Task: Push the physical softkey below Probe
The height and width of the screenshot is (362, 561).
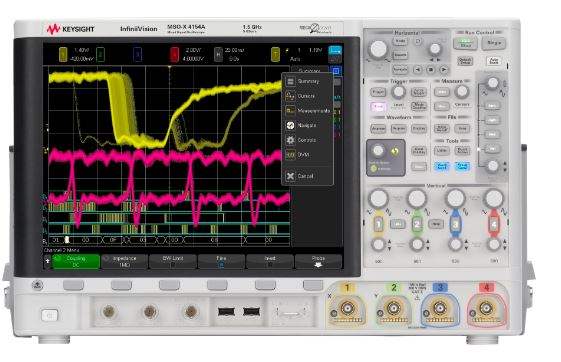Action: tap(313, 285)
